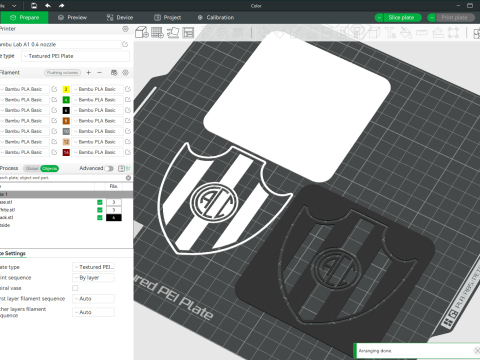Click the Arrange all objects icon
The width and height of the screenshot is (480, 360).
pos(188,32)
